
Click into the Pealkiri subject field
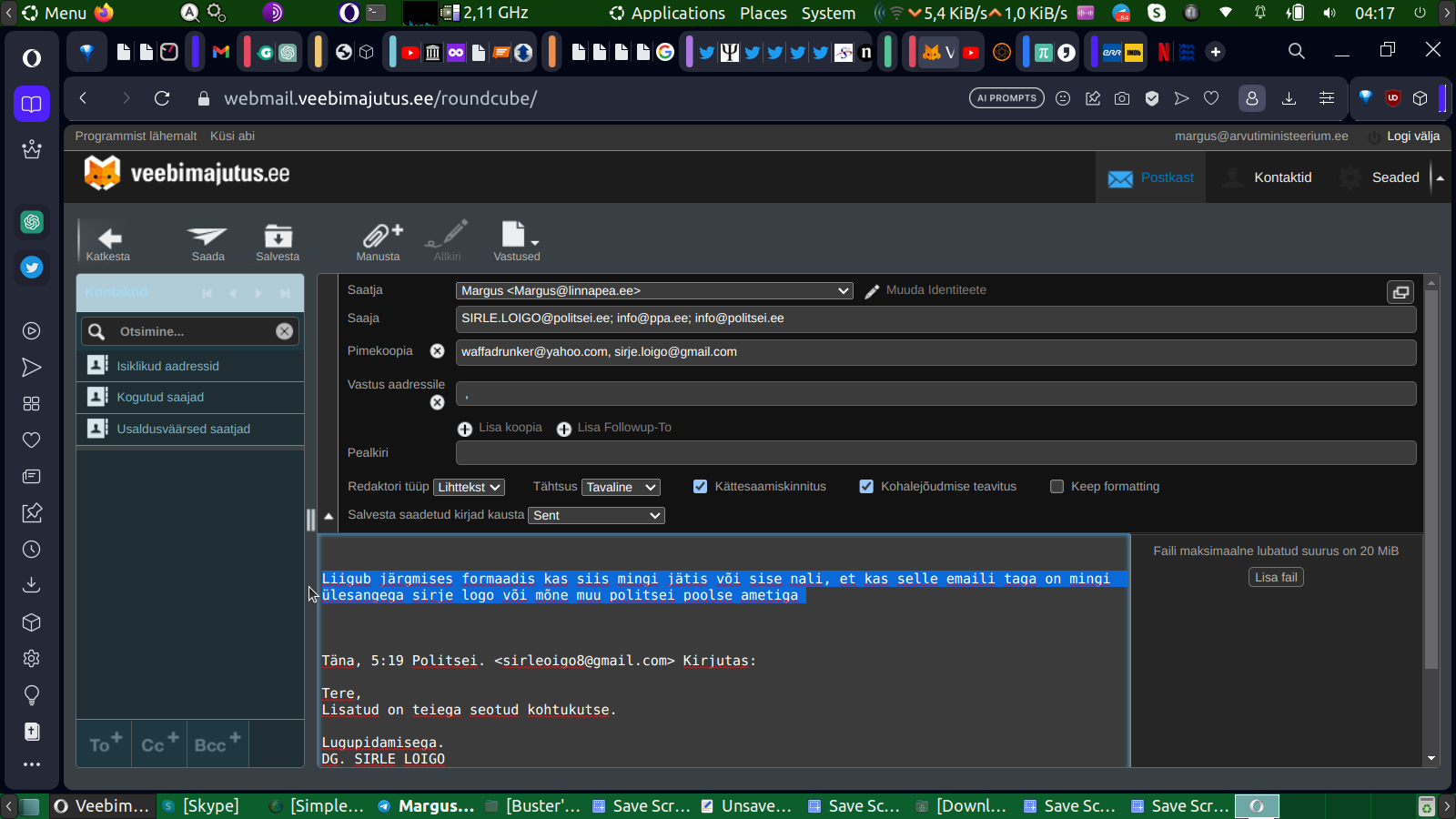(935, 453)
